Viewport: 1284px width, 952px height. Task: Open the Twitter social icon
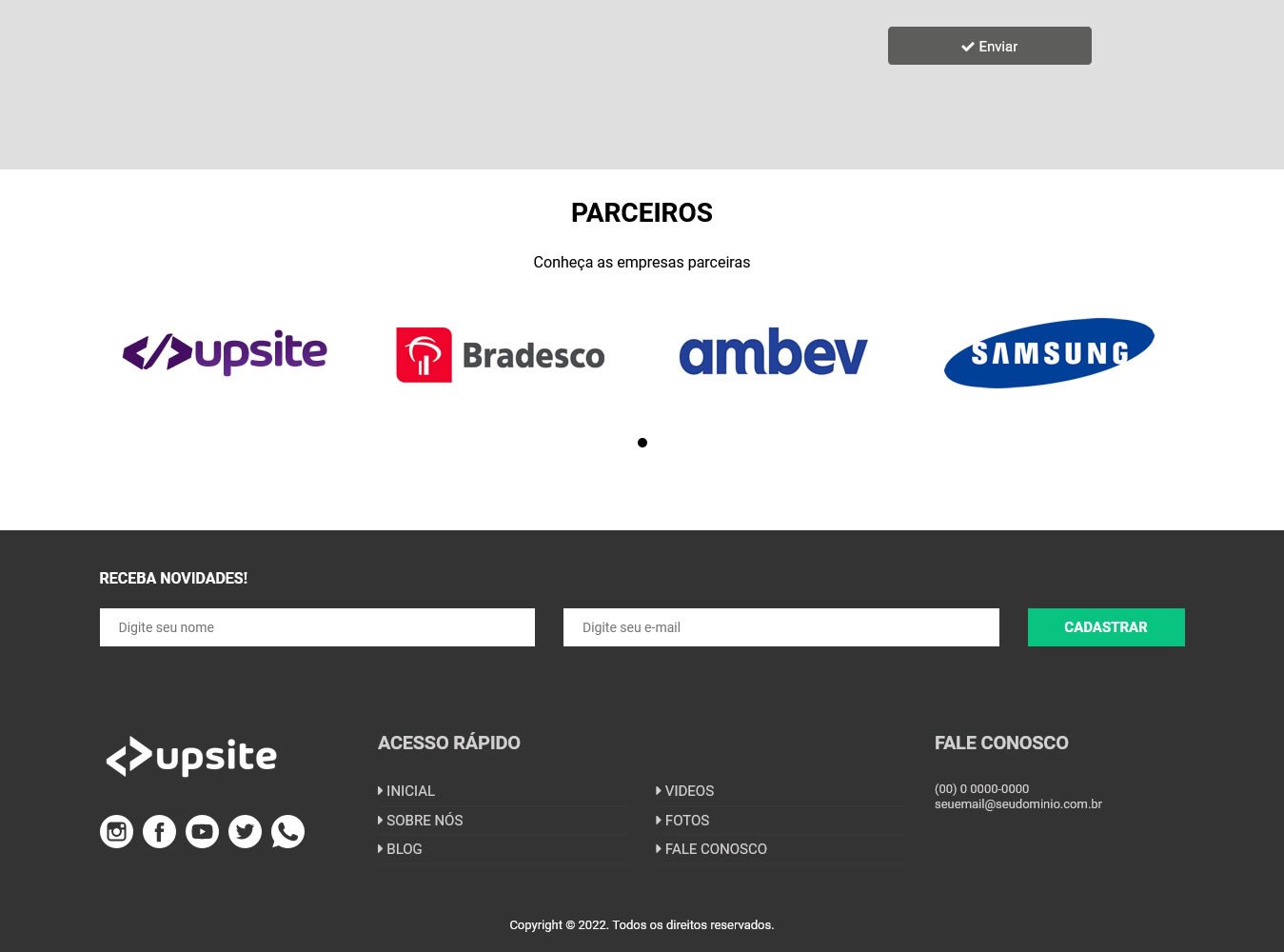pyautogui.click(x=245, y=832)
